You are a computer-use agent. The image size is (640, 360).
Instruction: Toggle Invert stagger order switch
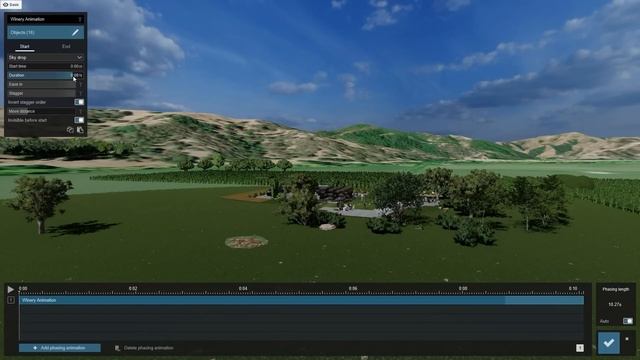pyautogui.click(x=79, y=102)
